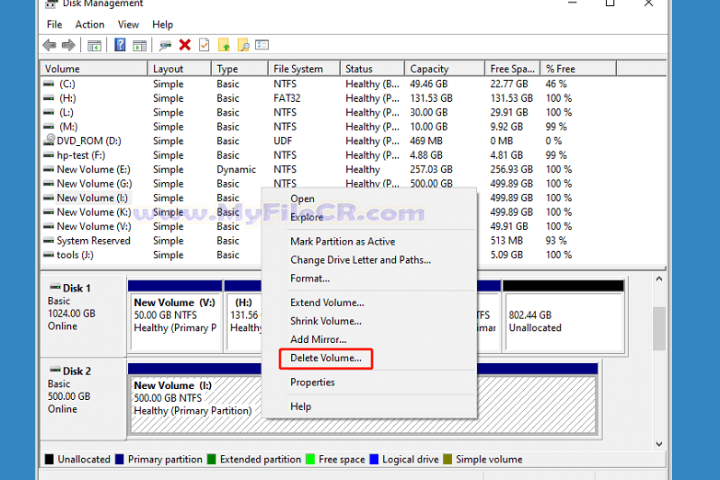Click the Forward arrow toolbar icon
Screen dimensions: 720x480
(68, 45)
